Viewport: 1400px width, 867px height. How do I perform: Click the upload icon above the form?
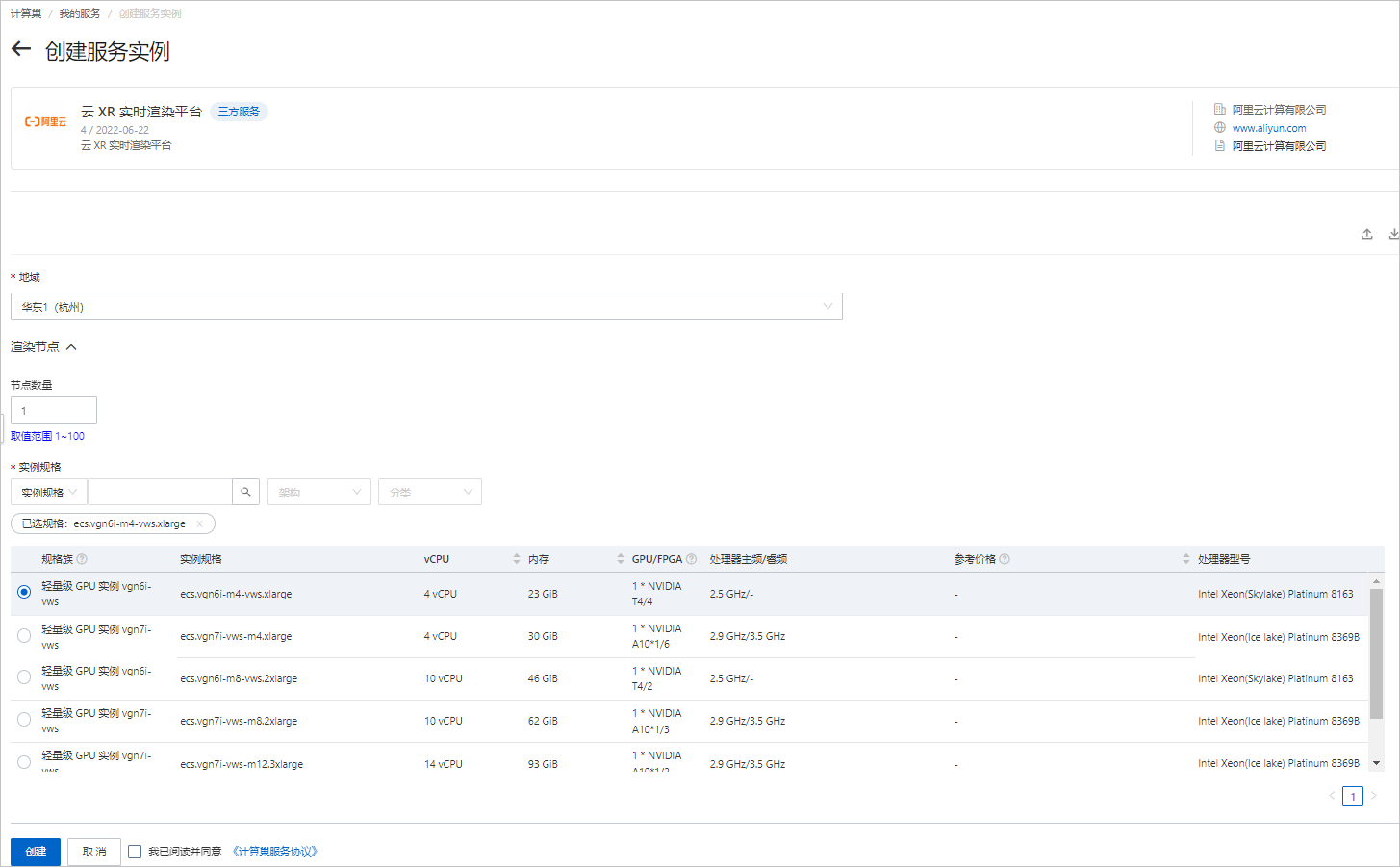click(1366, 234)
